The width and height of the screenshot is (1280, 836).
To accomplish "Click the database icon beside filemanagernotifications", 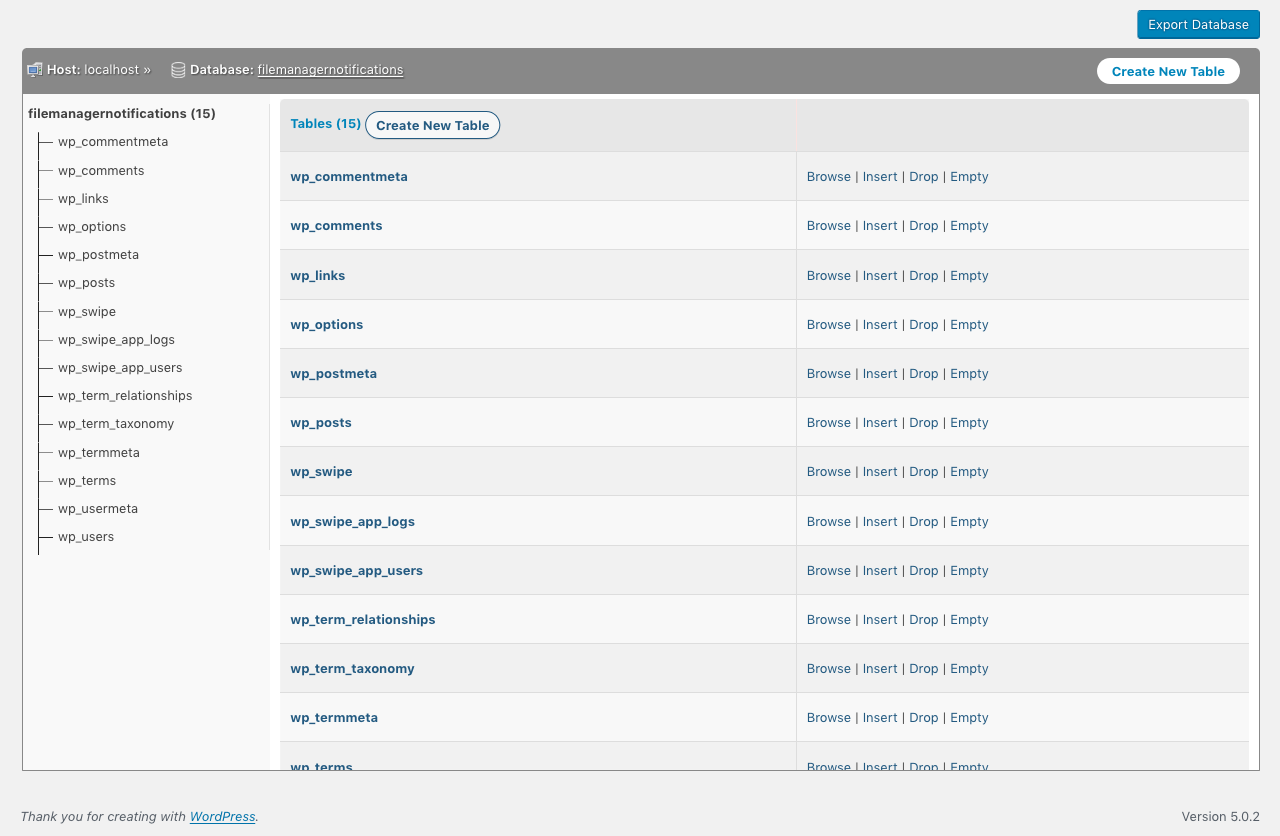I will 178,69.
